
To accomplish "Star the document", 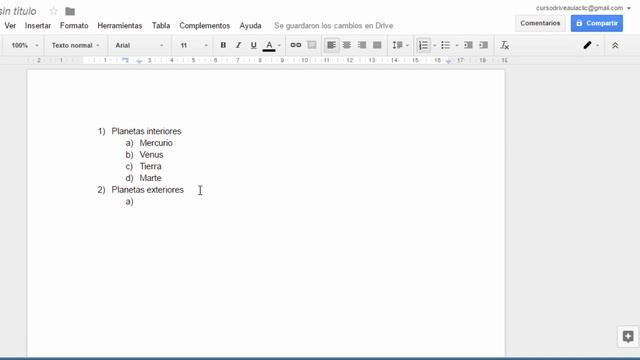I will click(53, 11).
